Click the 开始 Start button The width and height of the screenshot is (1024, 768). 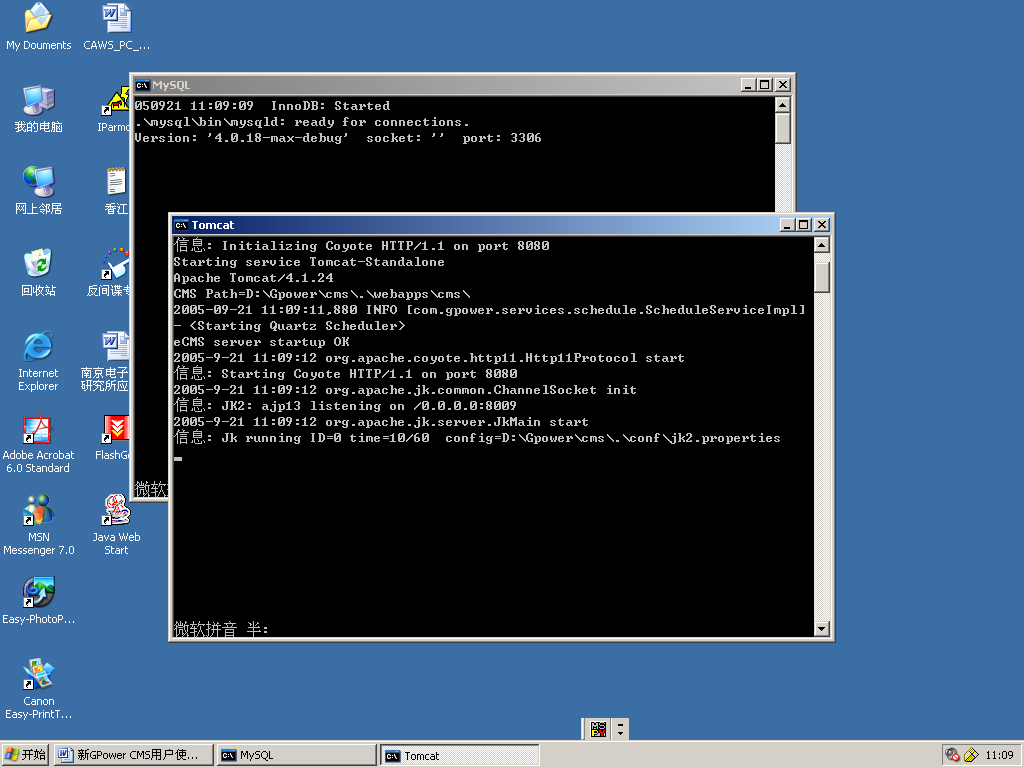tap(26, 755)
